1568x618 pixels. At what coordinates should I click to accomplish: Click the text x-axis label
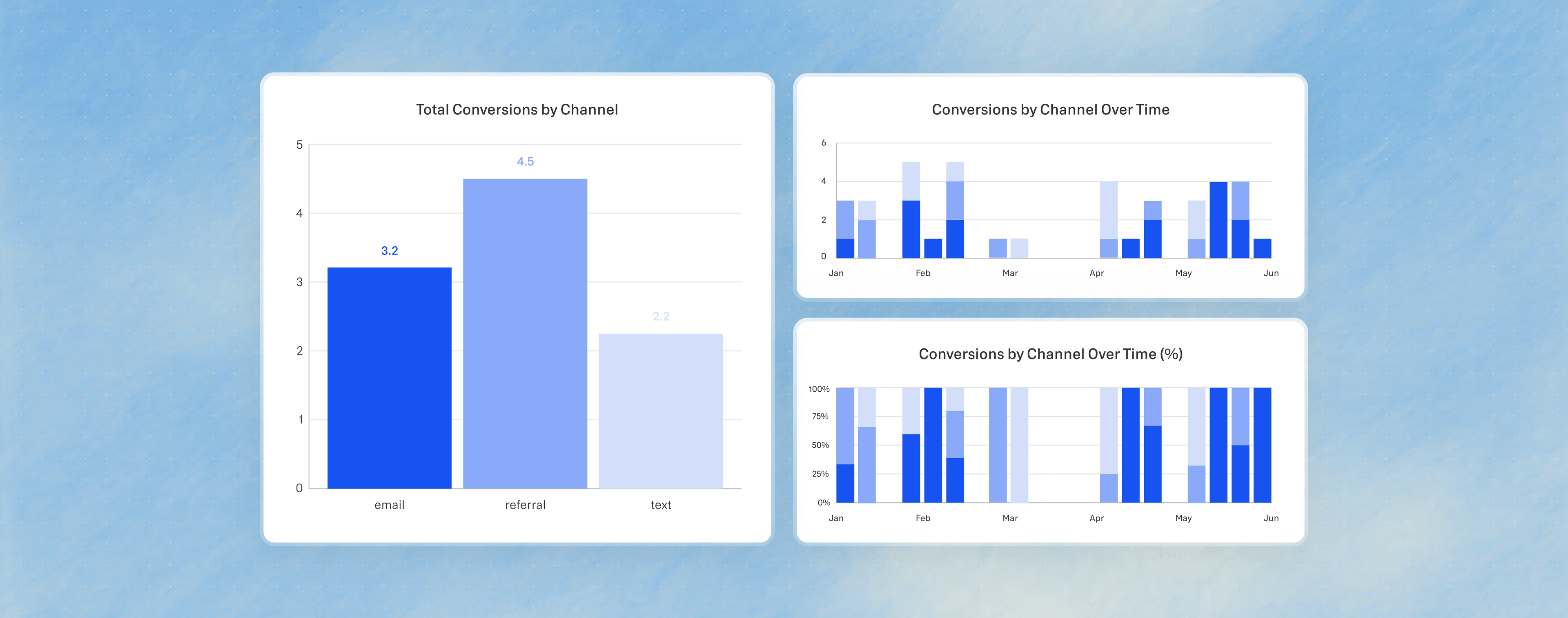660,505
